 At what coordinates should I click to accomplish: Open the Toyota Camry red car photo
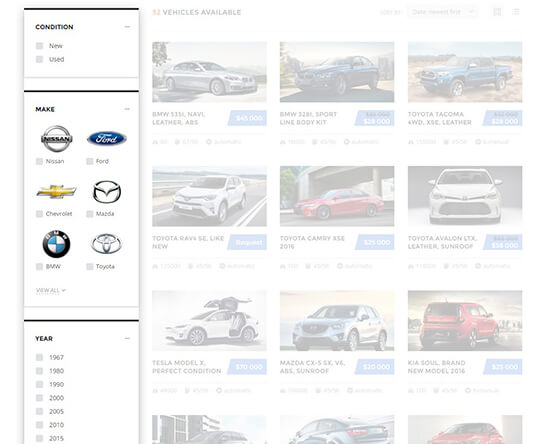(337, 196)
